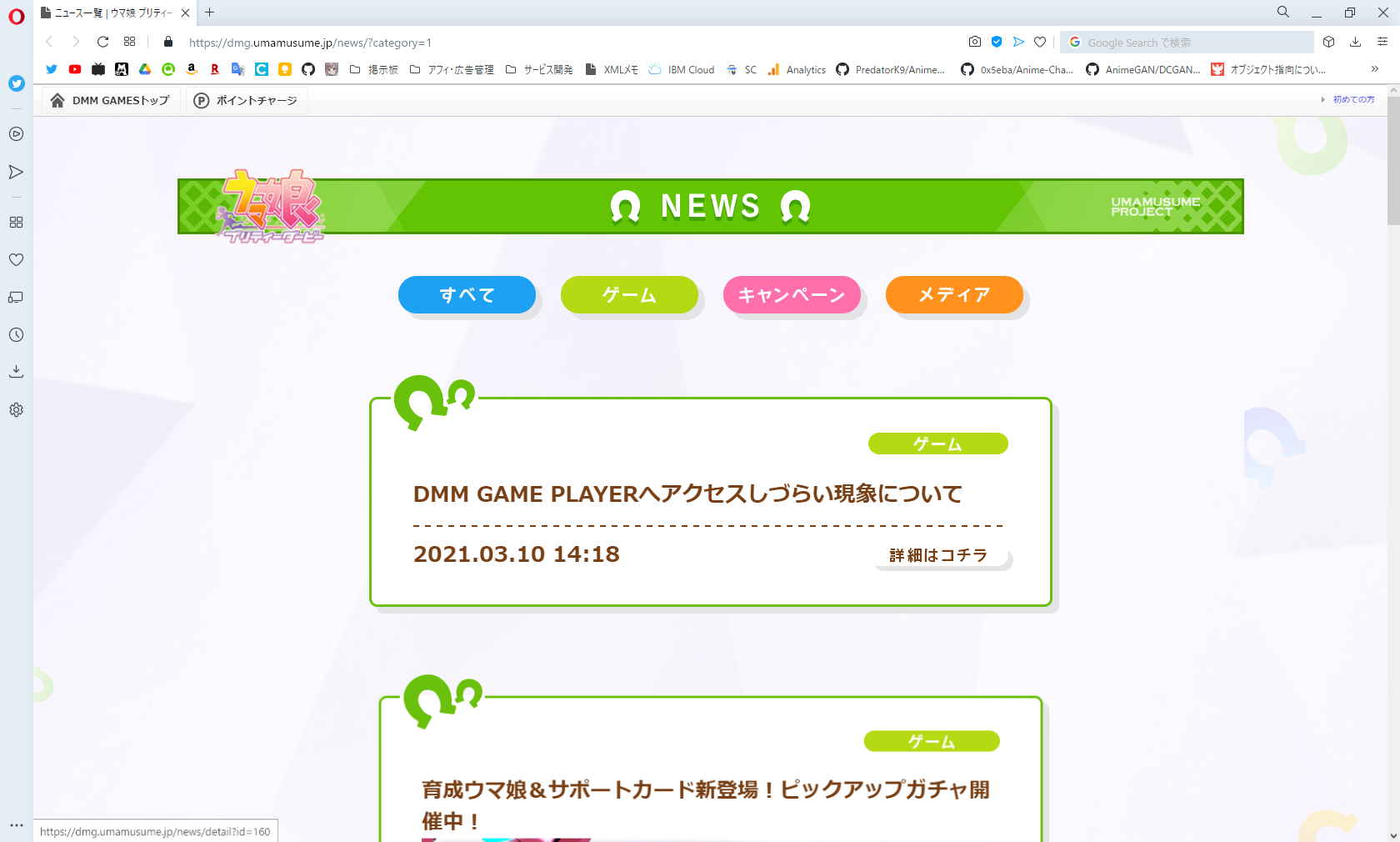Show the page security lock info
This screenshot has height=842, width=1400.
pos(168,42)
